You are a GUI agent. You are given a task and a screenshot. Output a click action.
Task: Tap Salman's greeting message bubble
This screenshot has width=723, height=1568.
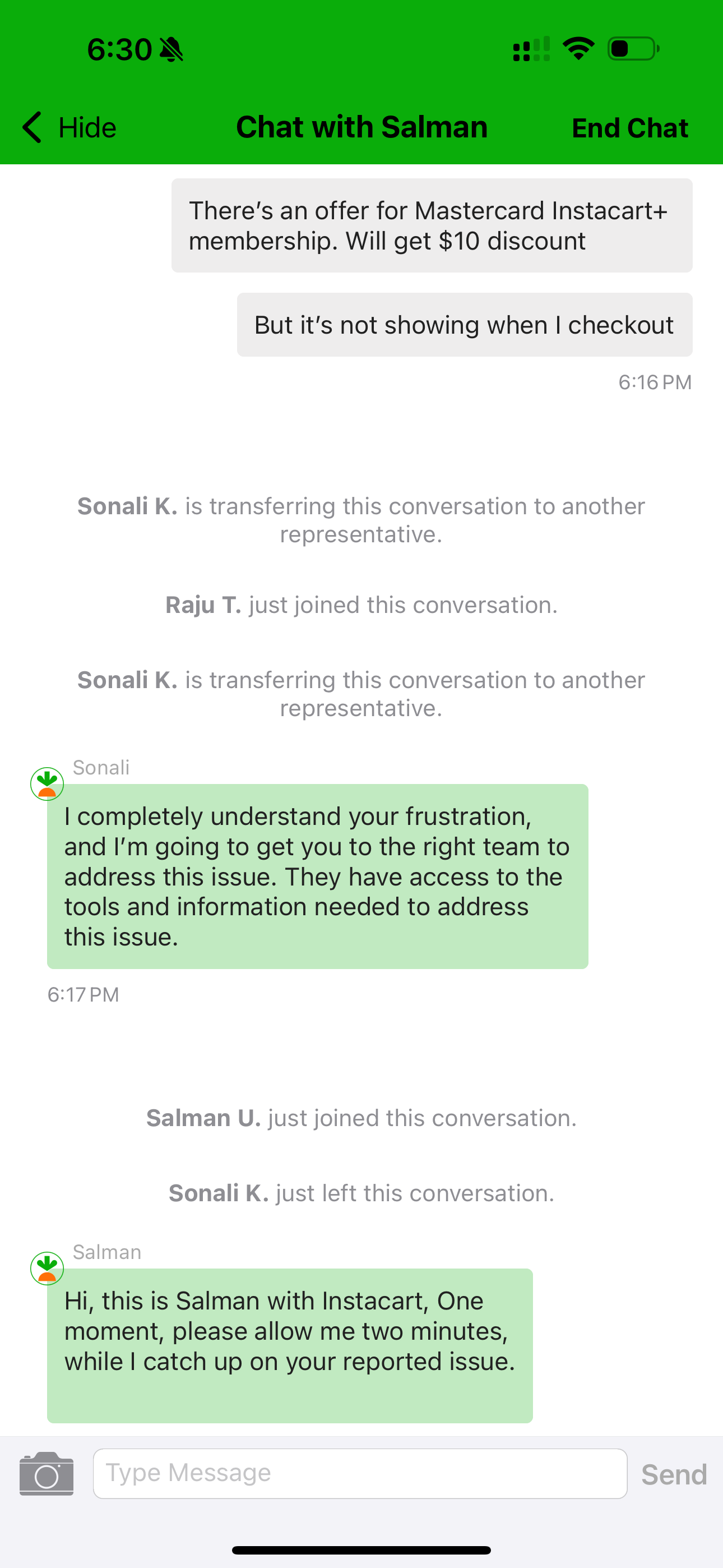290,1346
